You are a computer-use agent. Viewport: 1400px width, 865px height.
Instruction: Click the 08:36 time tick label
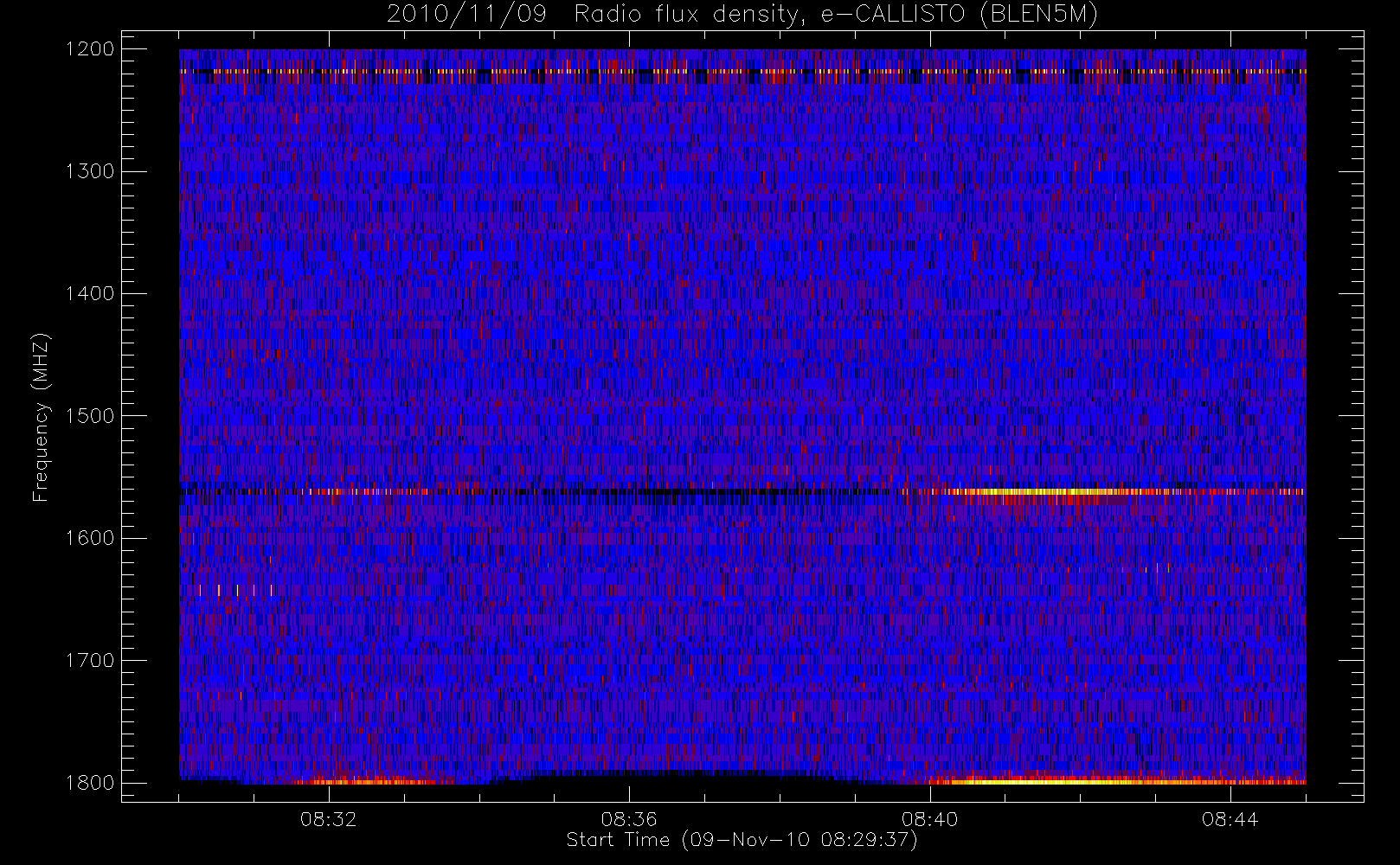(x=629, y=819)
